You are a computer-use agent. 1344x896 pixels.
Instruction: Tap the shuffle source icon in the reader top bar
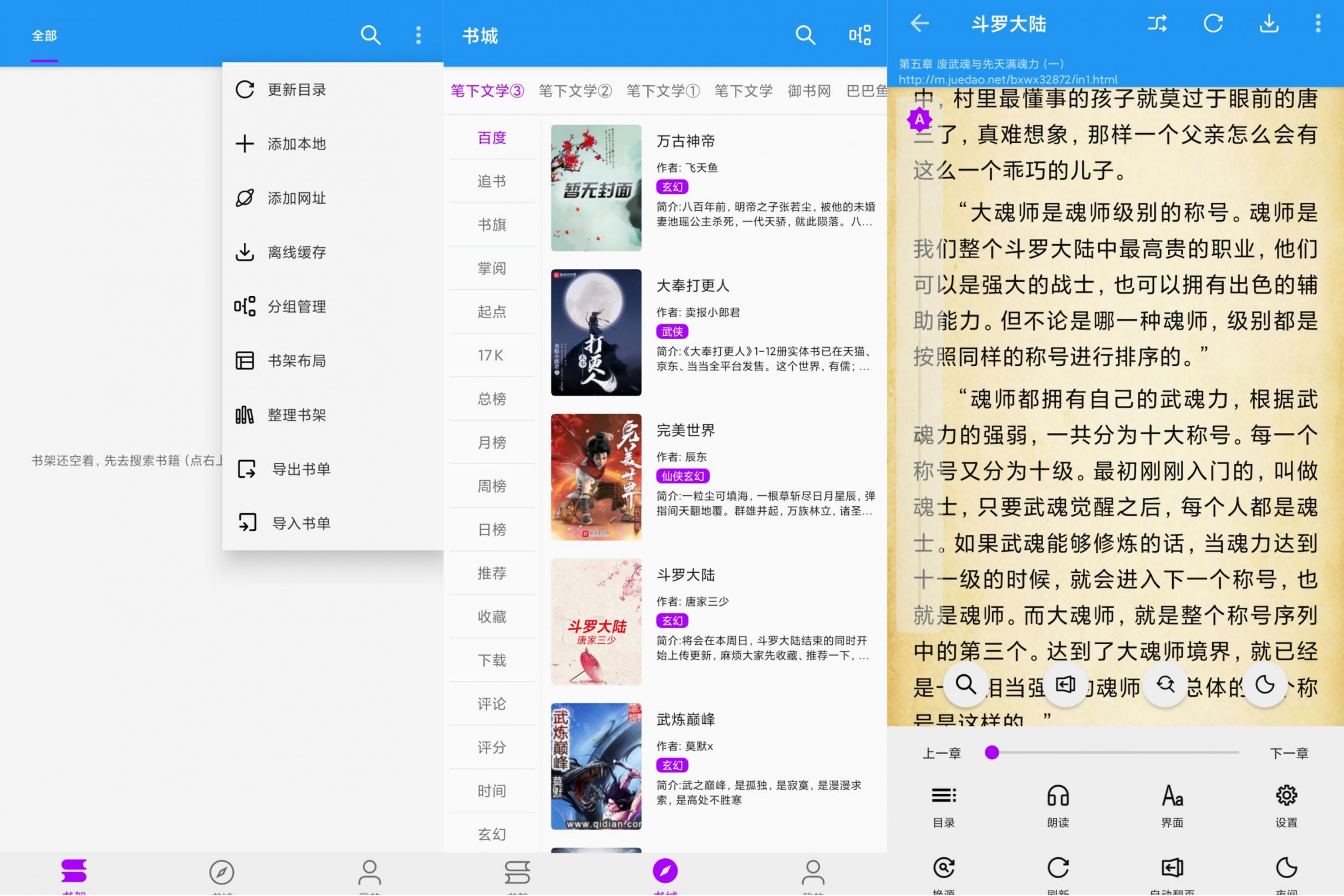1157,24
